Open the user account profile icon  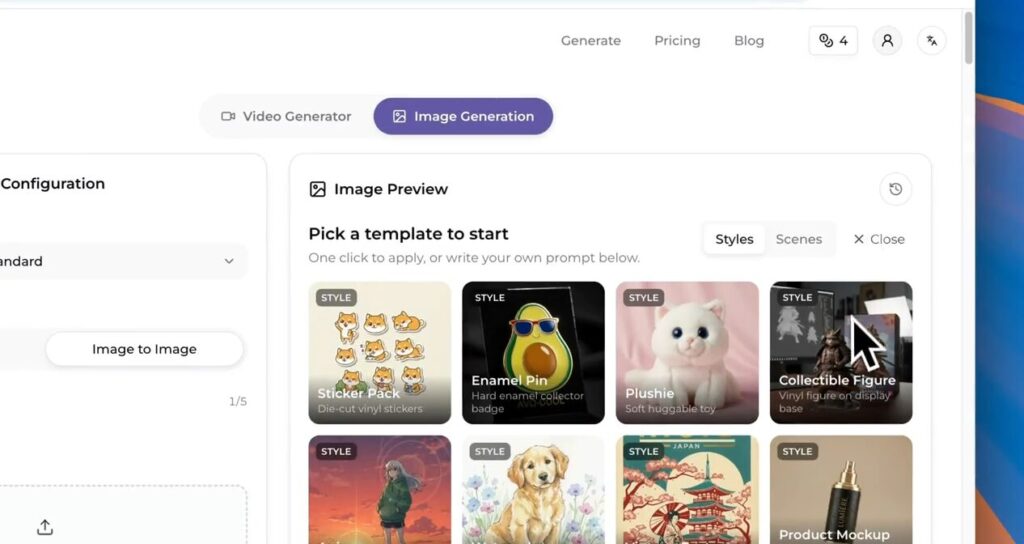pyautogui.click(x=887, y=40)
